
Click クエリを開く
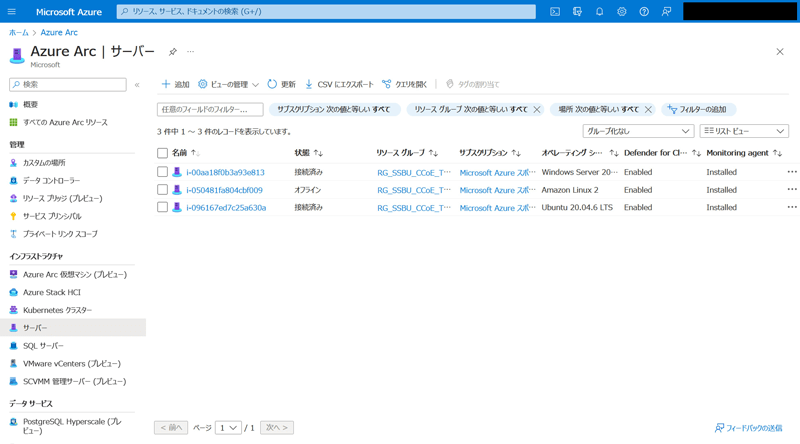[x=405, y=84]
